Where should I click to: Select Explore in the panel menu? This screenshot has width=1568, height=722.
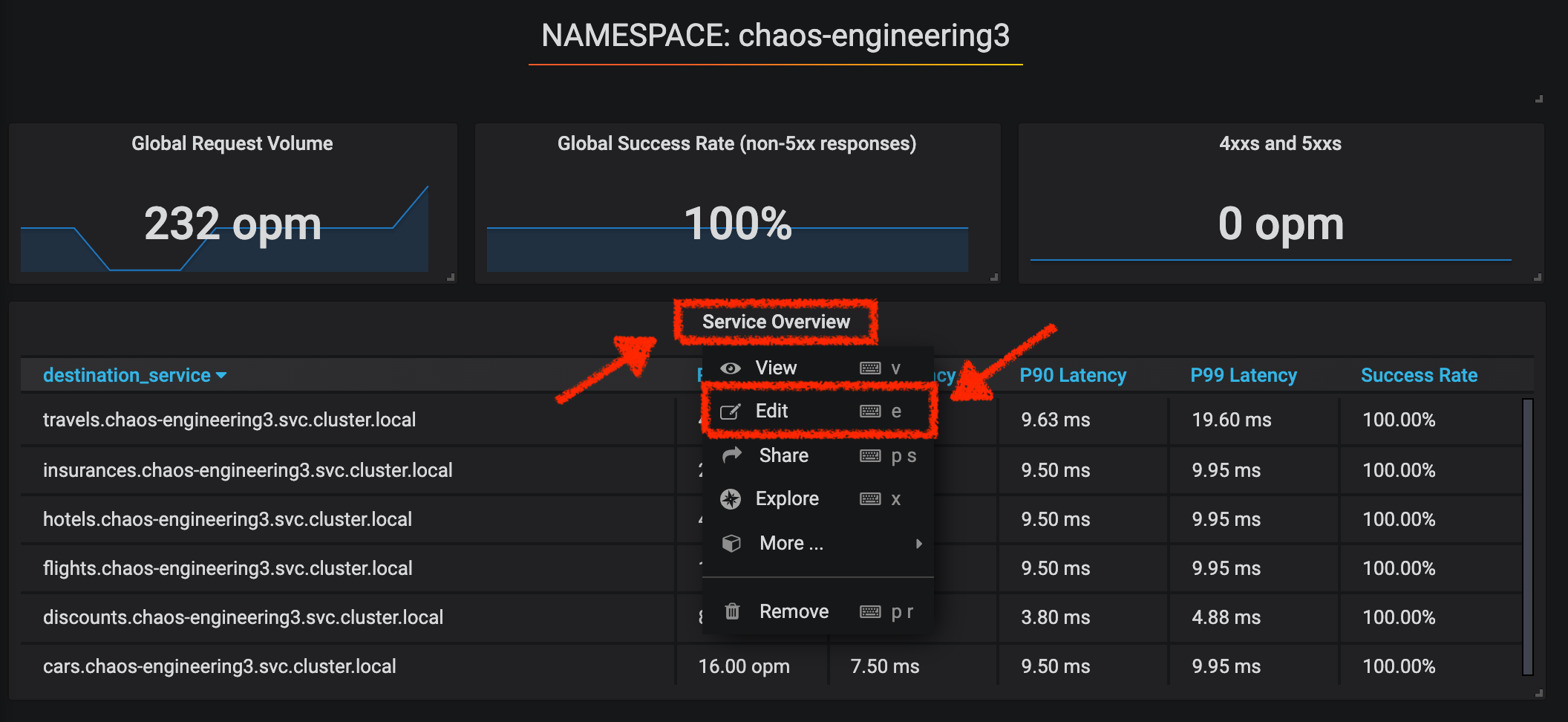[817, 499]
